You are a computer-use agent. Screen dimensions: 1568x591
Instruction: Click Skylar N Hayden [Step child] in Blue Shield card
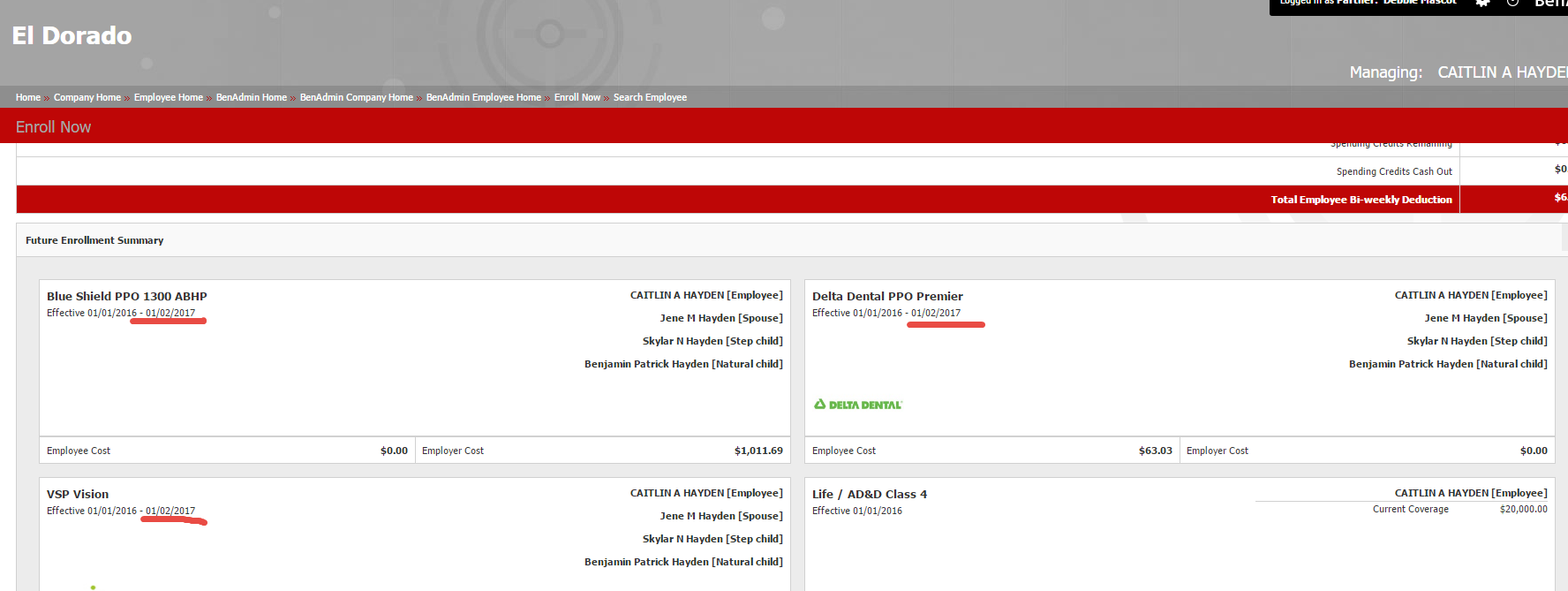pos(712,341)
